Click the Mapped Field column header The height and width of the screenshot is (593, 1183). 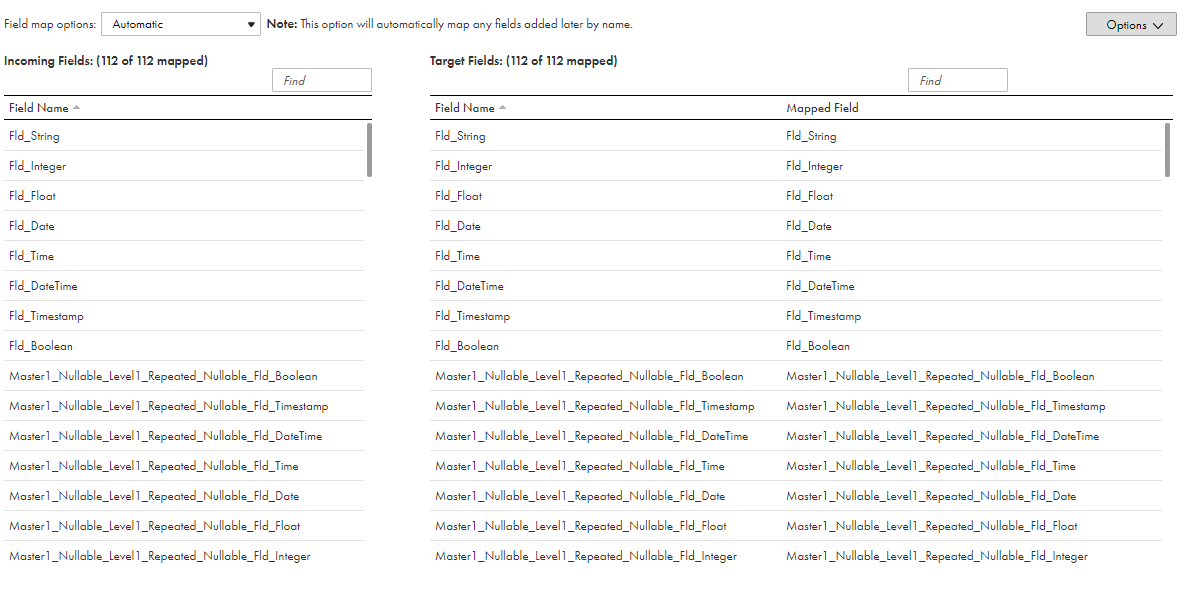[x=822, y=108]
